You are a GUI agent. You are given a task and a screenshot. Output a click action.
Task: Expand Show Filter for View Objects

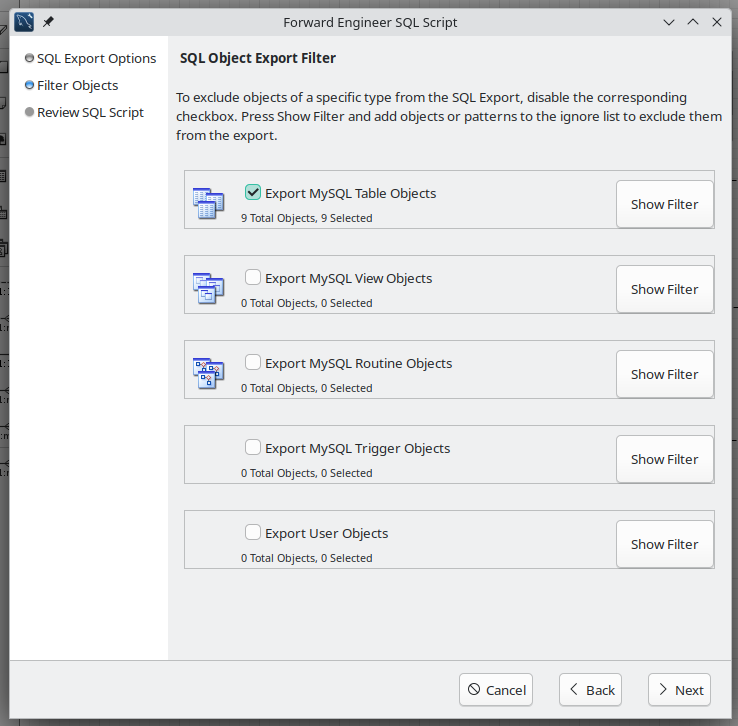coord(664,289)
